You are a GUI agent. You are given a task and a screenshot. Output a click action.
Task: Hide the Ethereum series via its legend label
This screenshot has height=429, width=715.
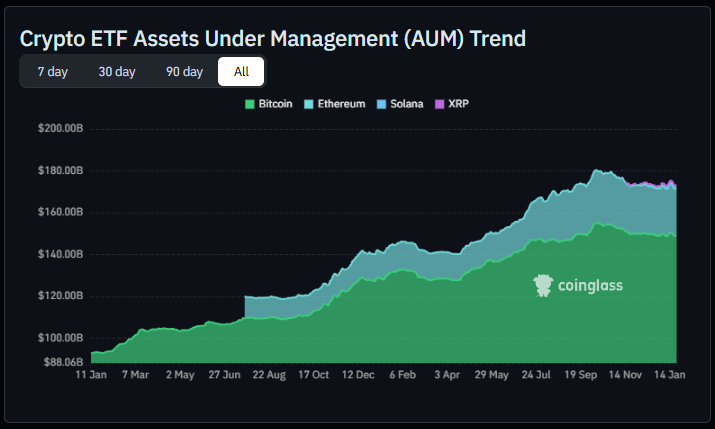(341, 104)
